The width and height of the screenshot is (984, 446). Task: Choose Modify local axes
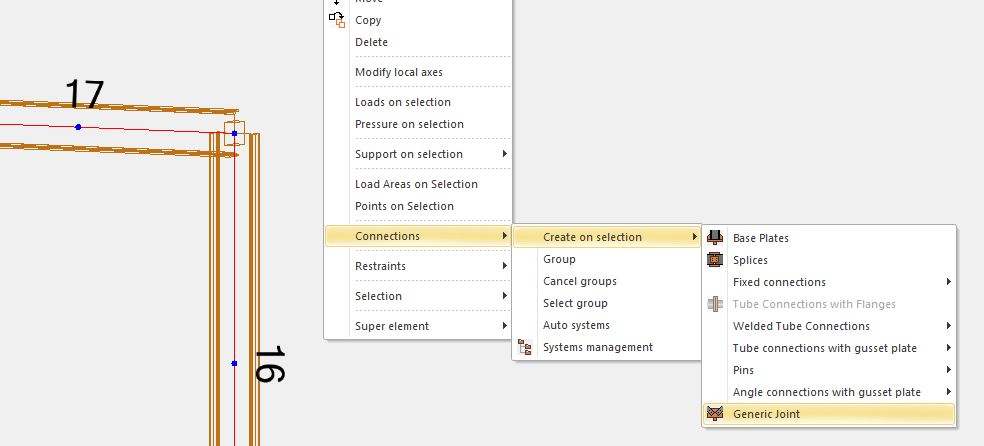[x=398, y=72]
